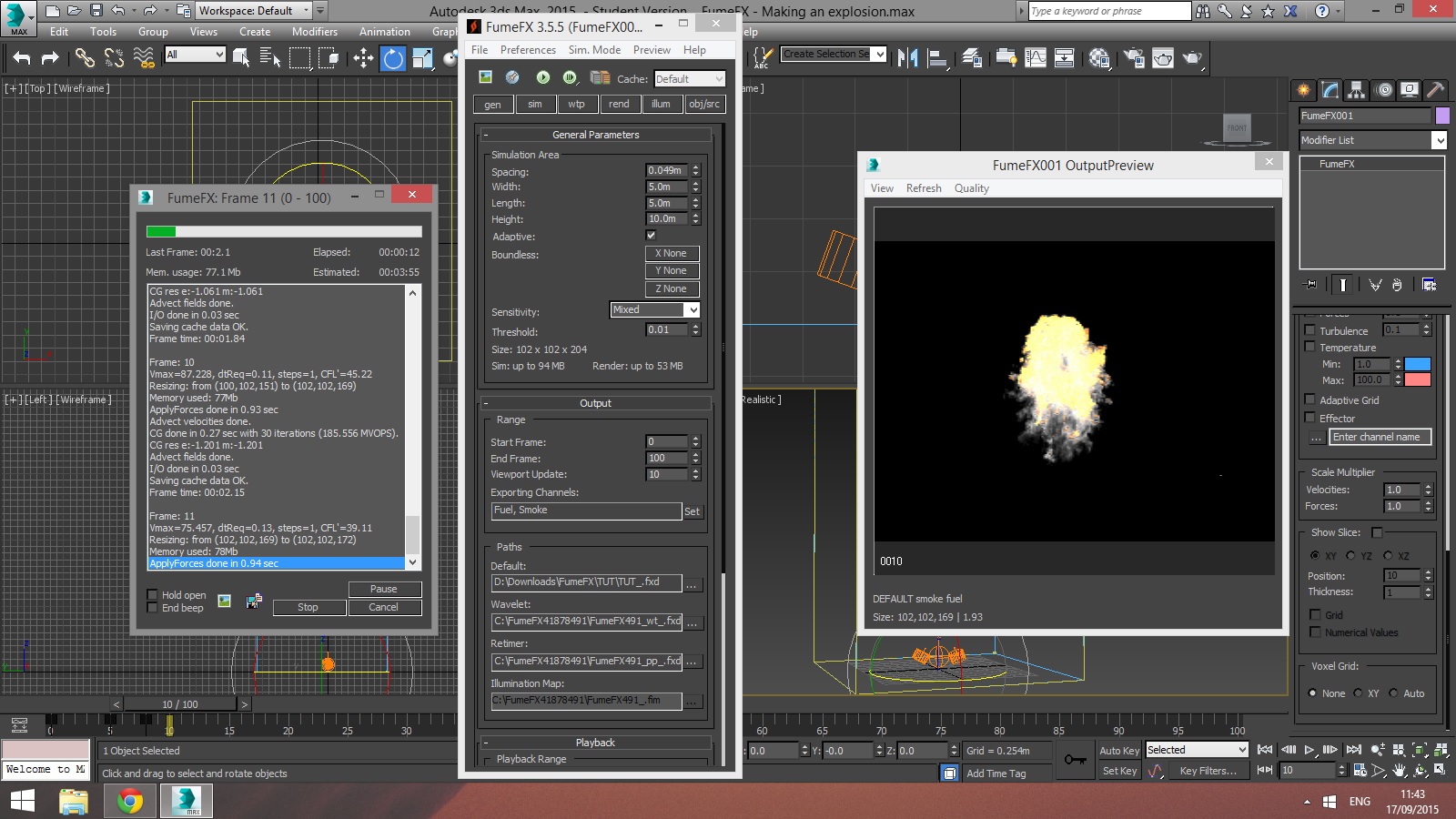Activate Select and Rotate tool

click(x=393, y=58)
